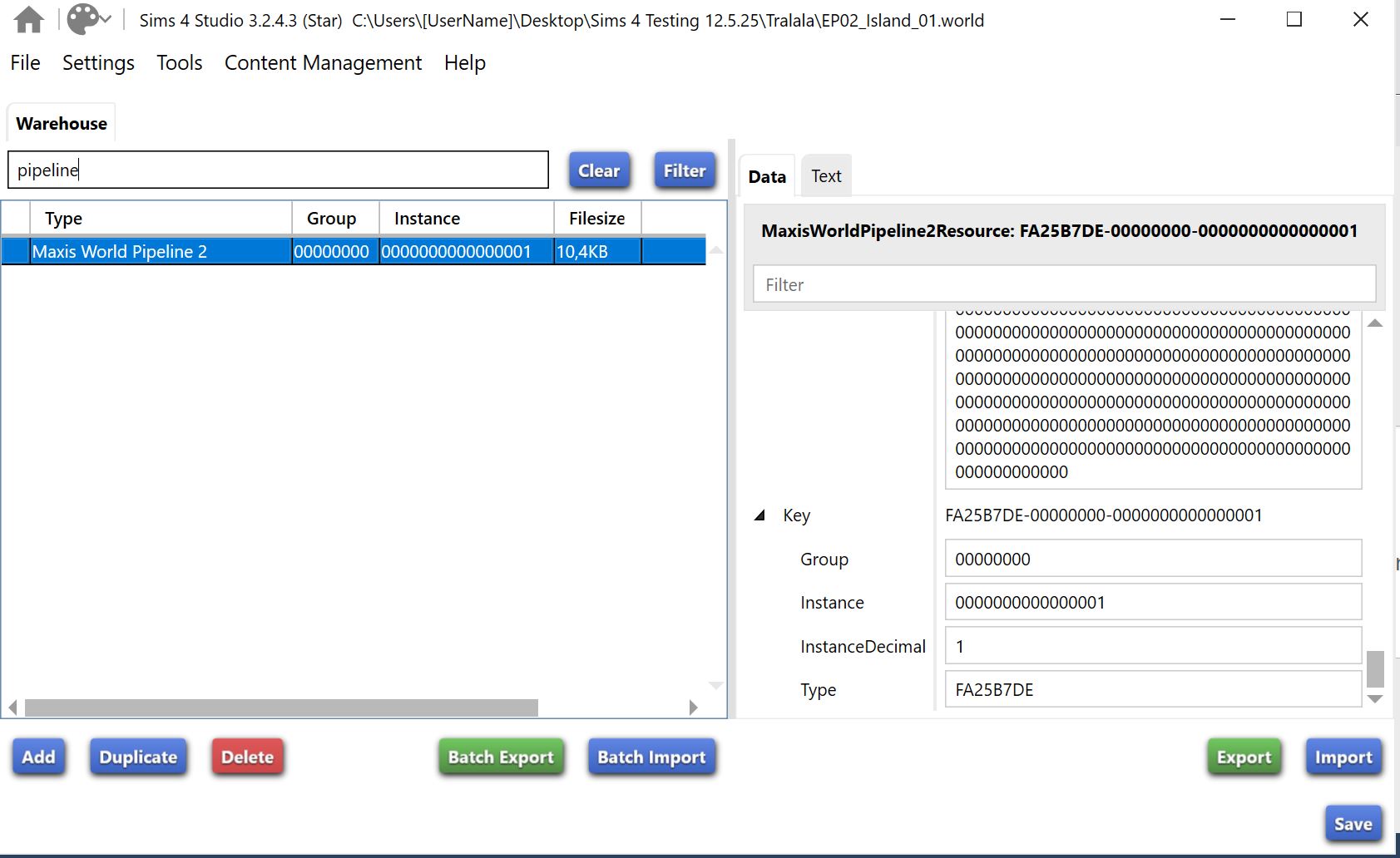Click Batch Export
The width and height of the screenshot is (1400, 858).
click(x=501, y=757)
